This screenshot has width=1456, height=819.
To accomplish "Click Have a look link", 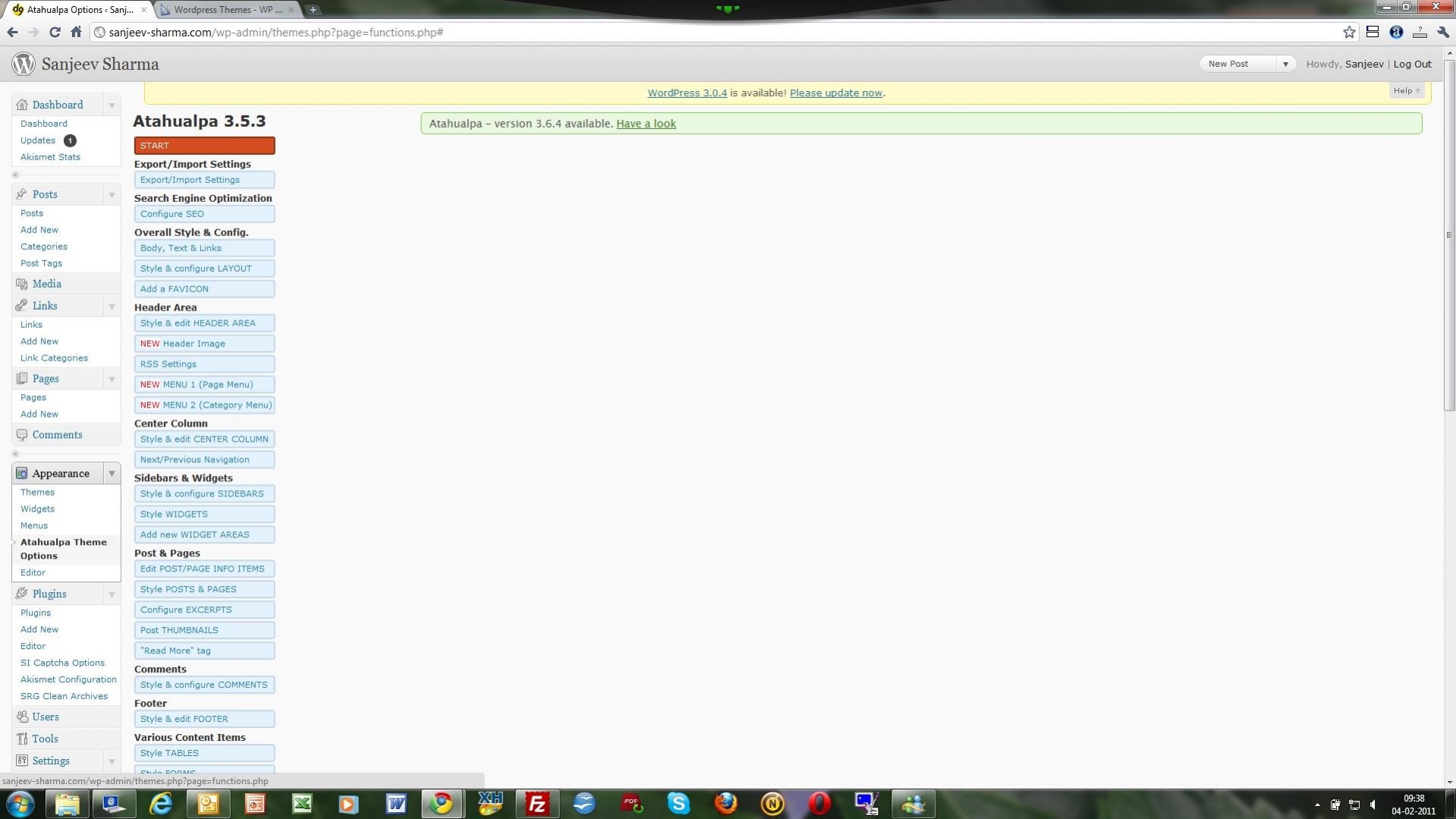I will pyautogui.click(x=646, y=124).
